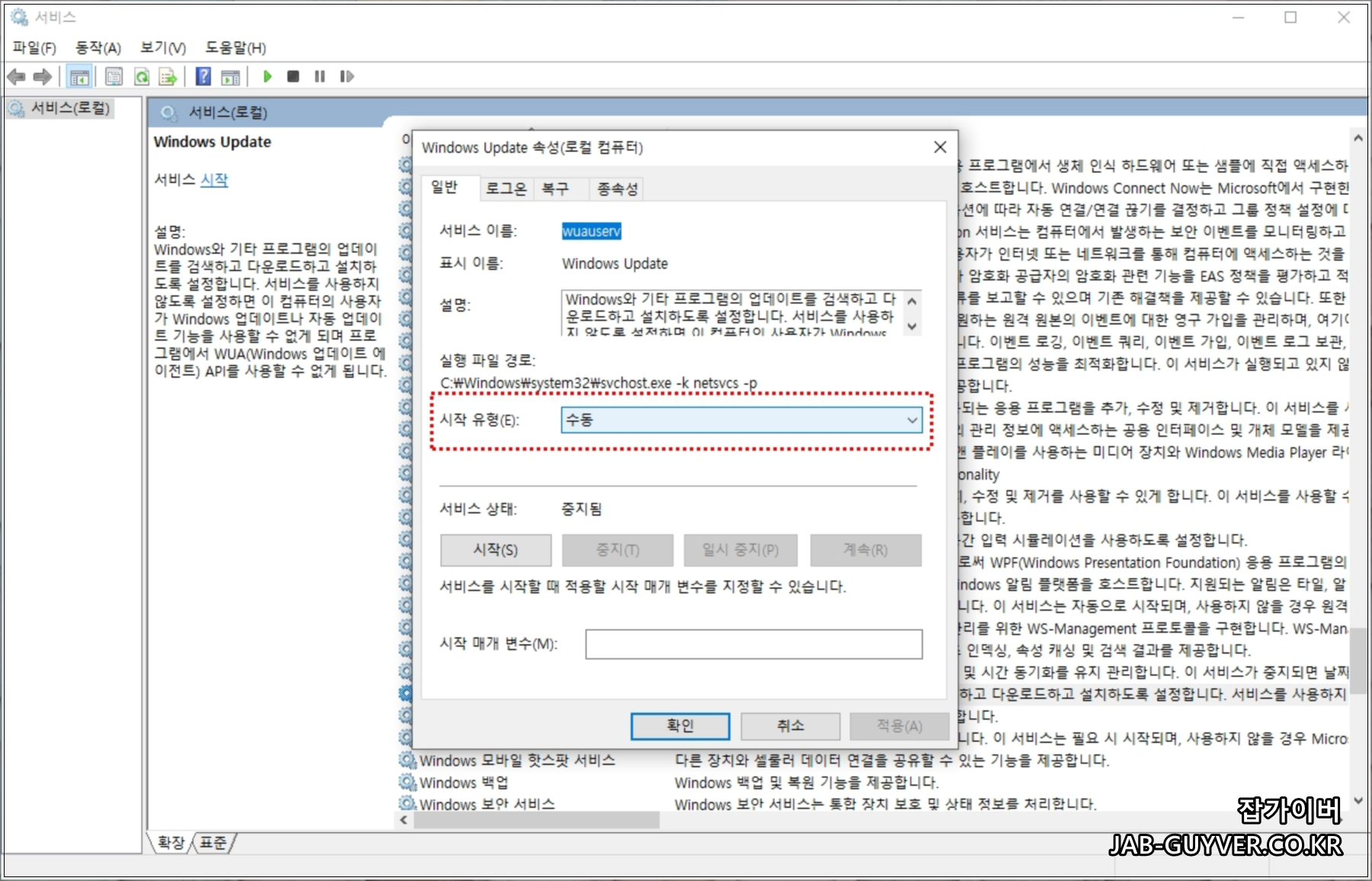Cancel the dialog with 취소
The height and width of the screenshot is (881, 1372).
point(790,726)
